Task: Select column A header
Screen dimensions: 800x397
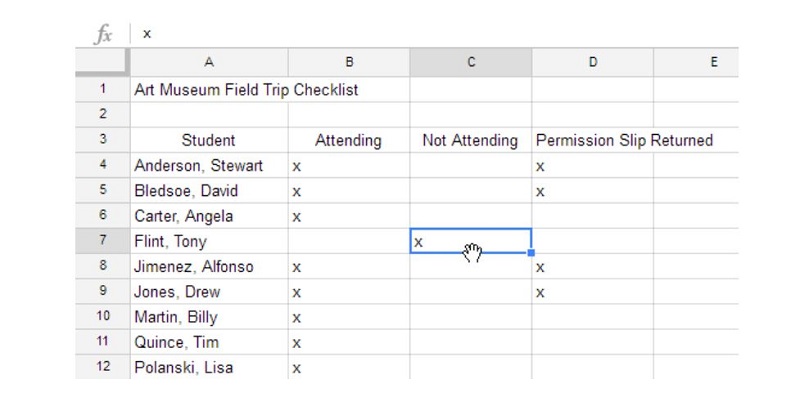Action: [x=209, y=62]
